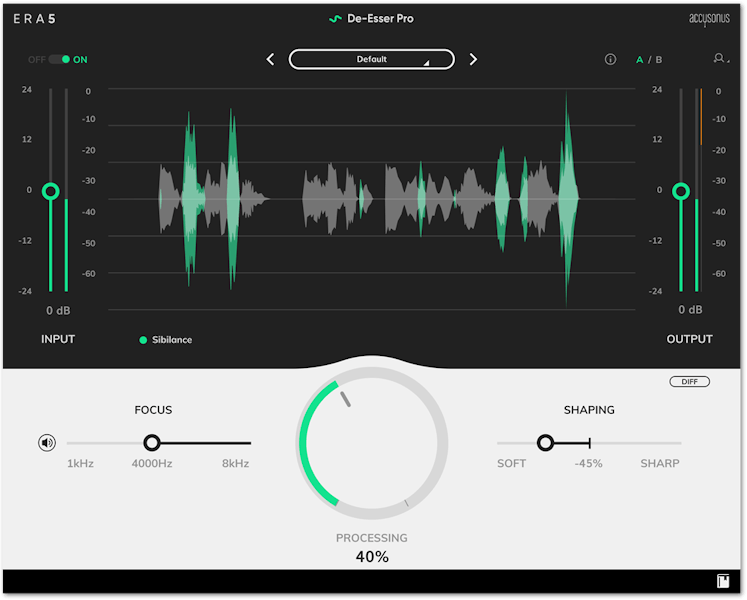The width and height of the screenshot is (747, 600).
Task: Open the info icon
Action: pos(610,60)
